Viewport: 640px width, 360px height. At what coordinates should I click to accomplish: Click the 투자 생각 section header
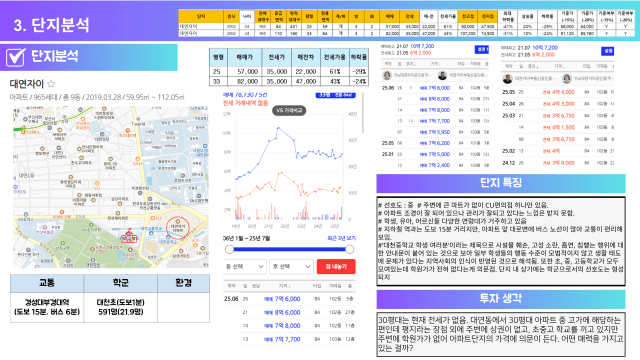tap(501, 299)
